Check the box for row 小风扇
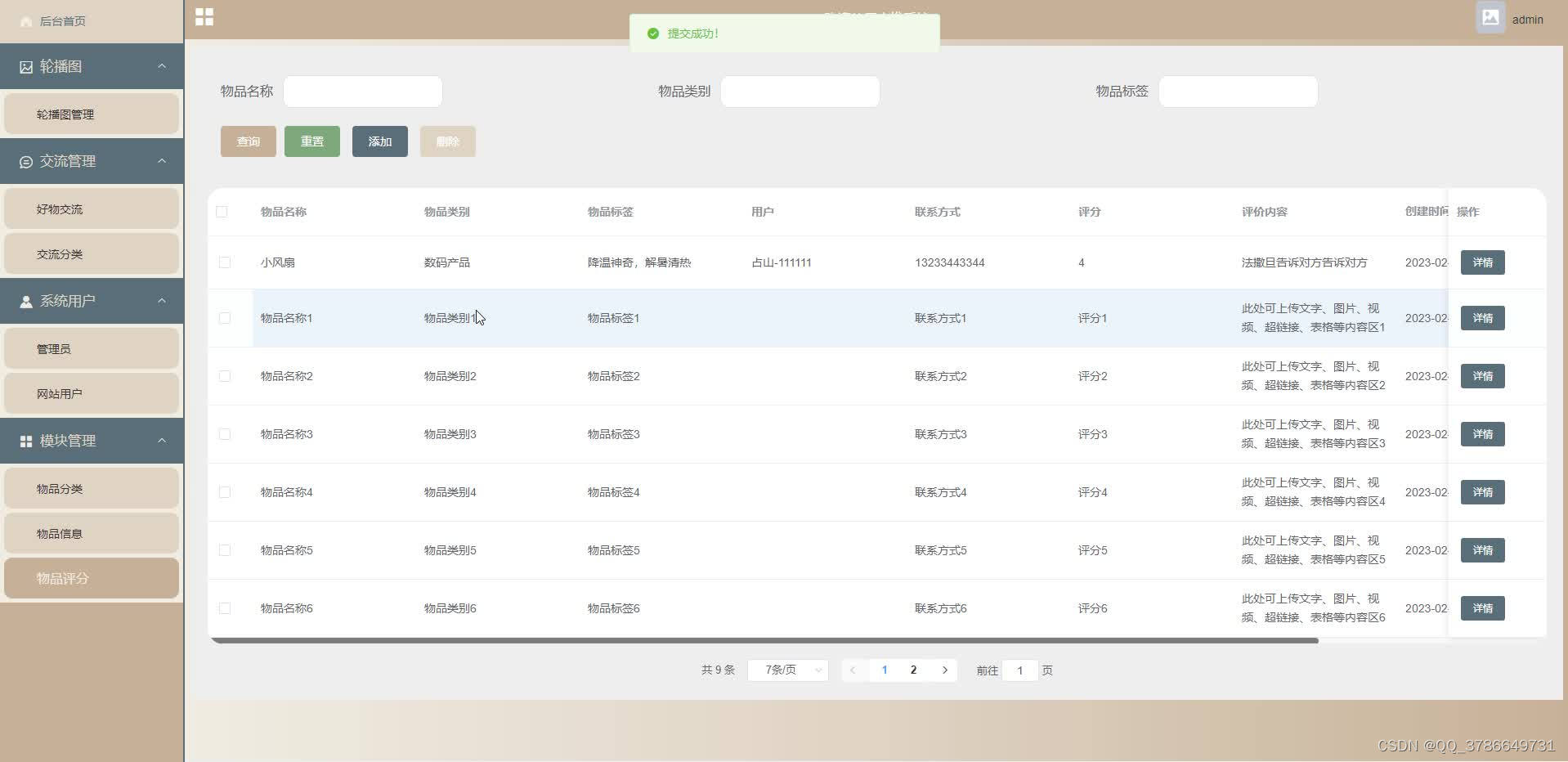Image resolution: width=1568 pixels, height=762 pixels. click(x=225, y=262)
